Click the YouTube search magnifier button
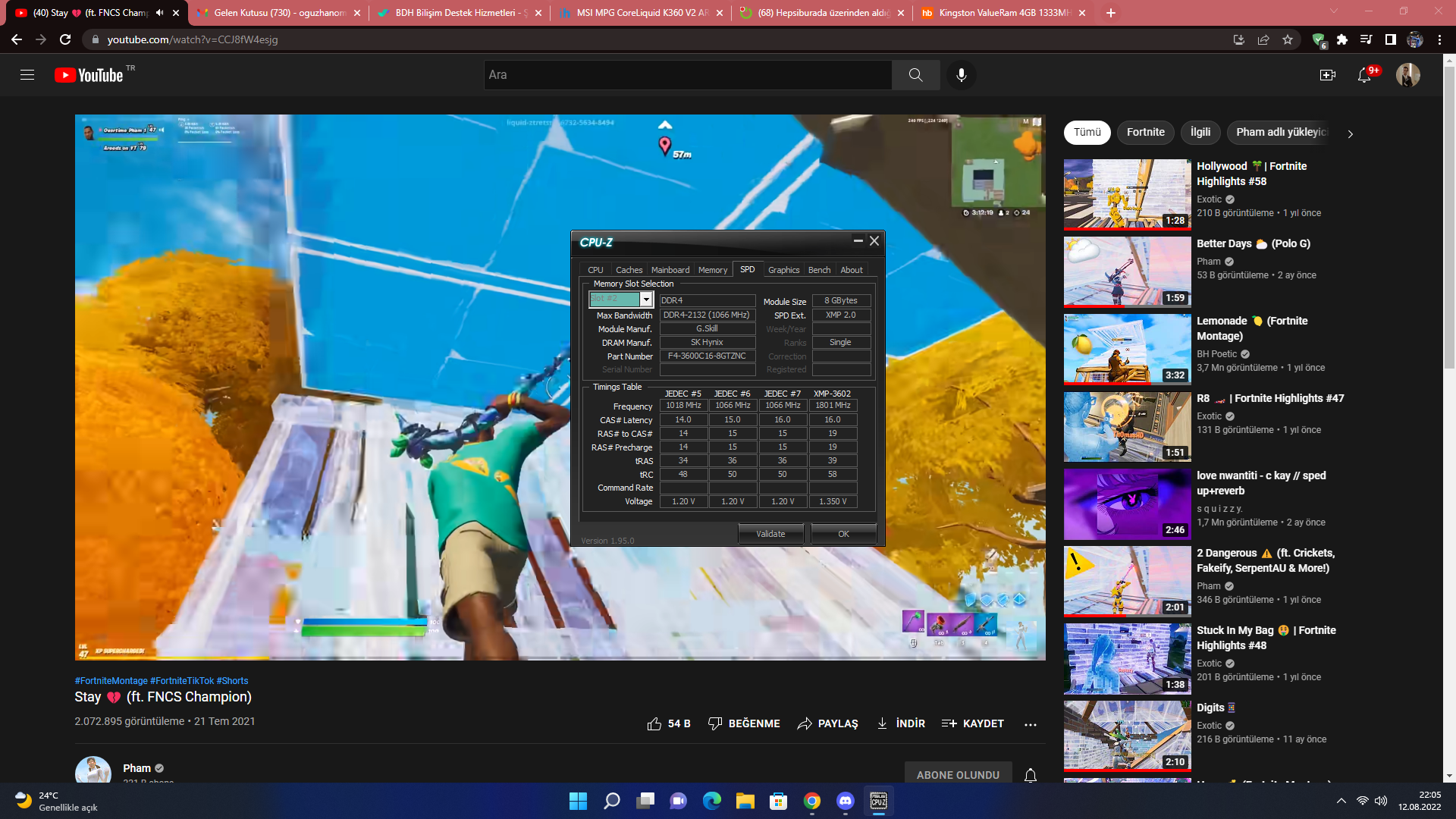 [x=915, y=75]
